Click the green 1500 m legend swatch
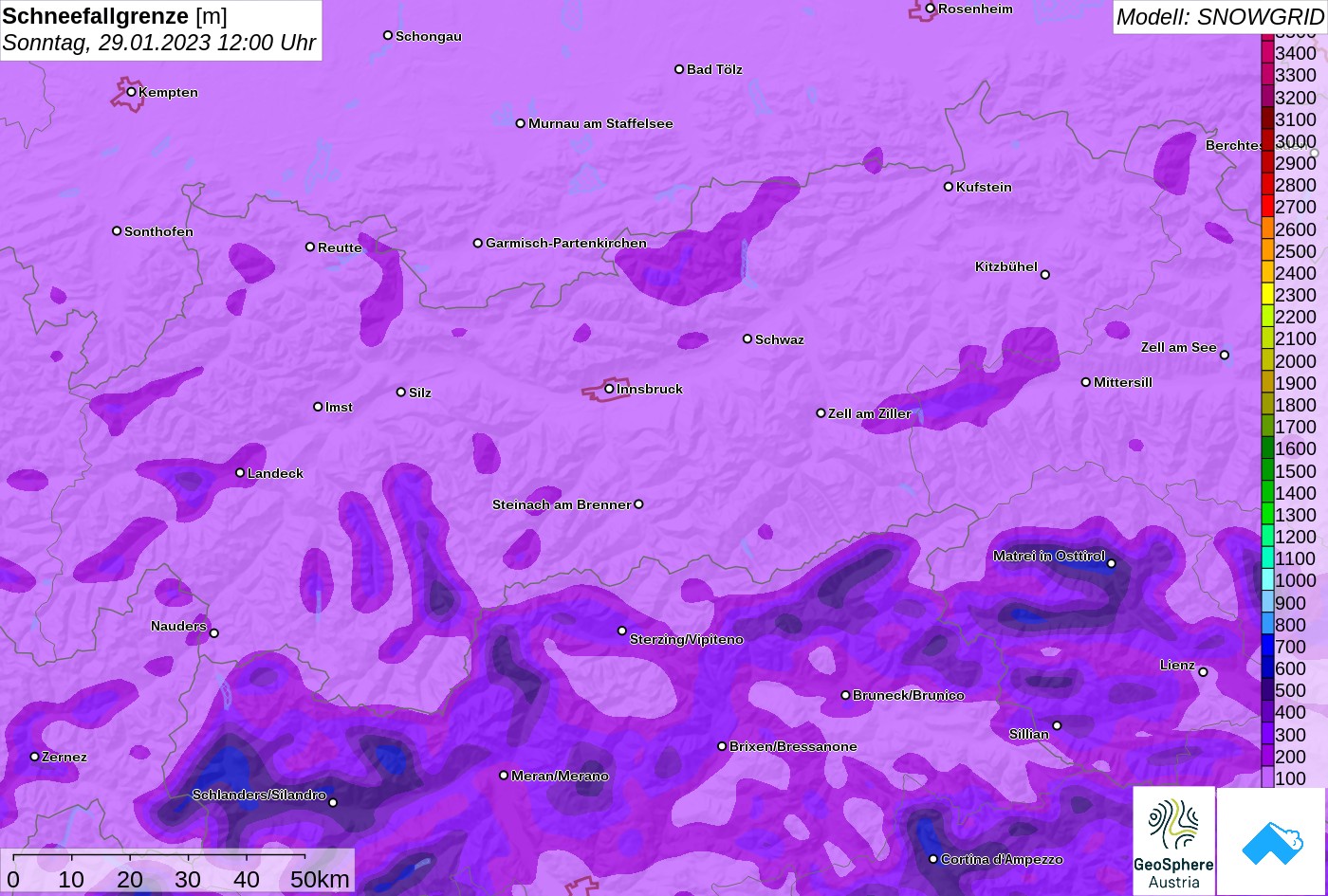The height and width of the screenshot is (896, 1328). pos(1267,470)
